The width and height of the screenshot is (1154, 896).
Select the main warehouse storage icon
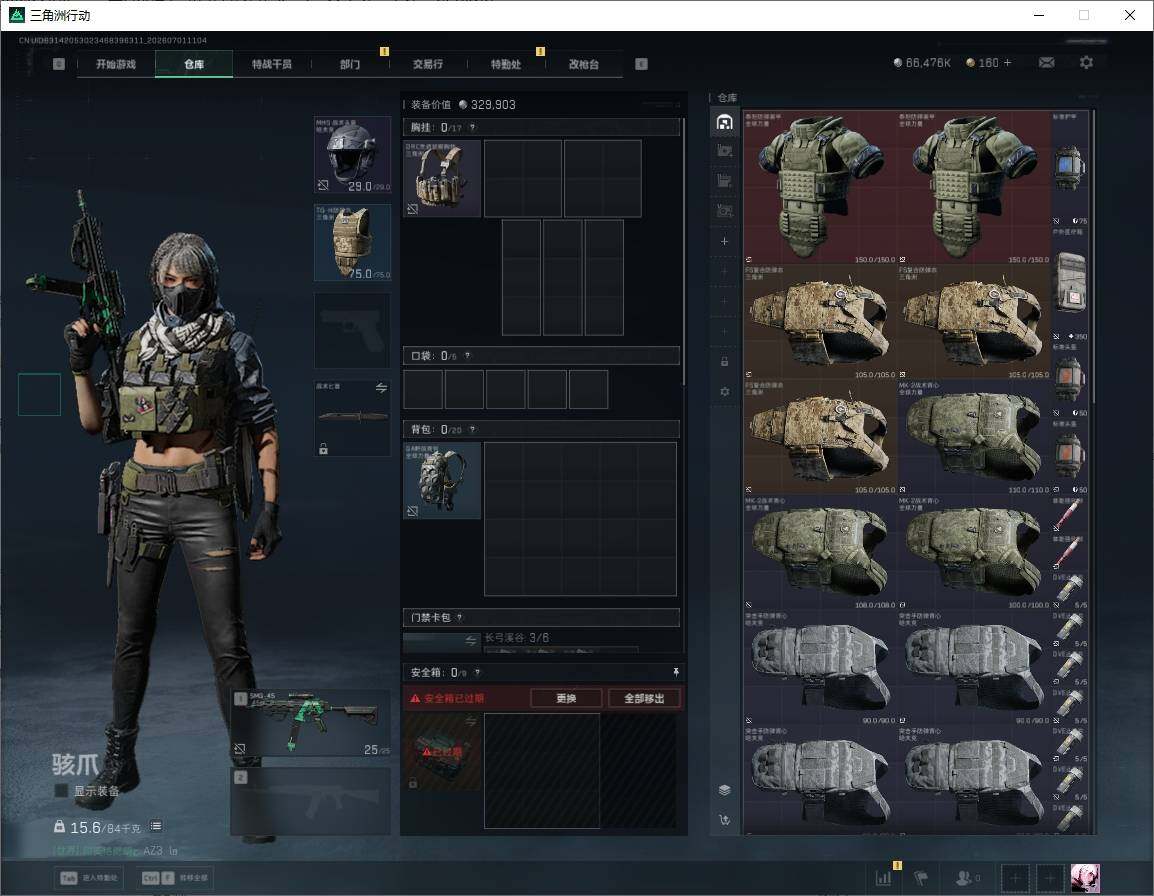pos(724,121)
